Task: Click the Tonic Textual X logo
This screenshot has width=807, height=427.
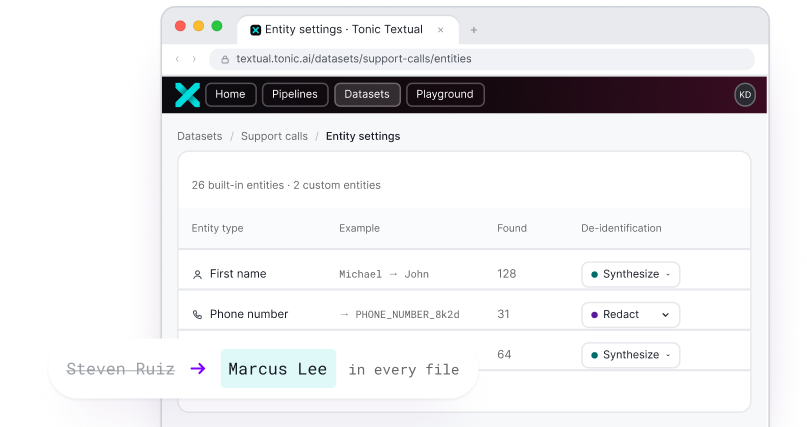Action: tap(187, 95)
